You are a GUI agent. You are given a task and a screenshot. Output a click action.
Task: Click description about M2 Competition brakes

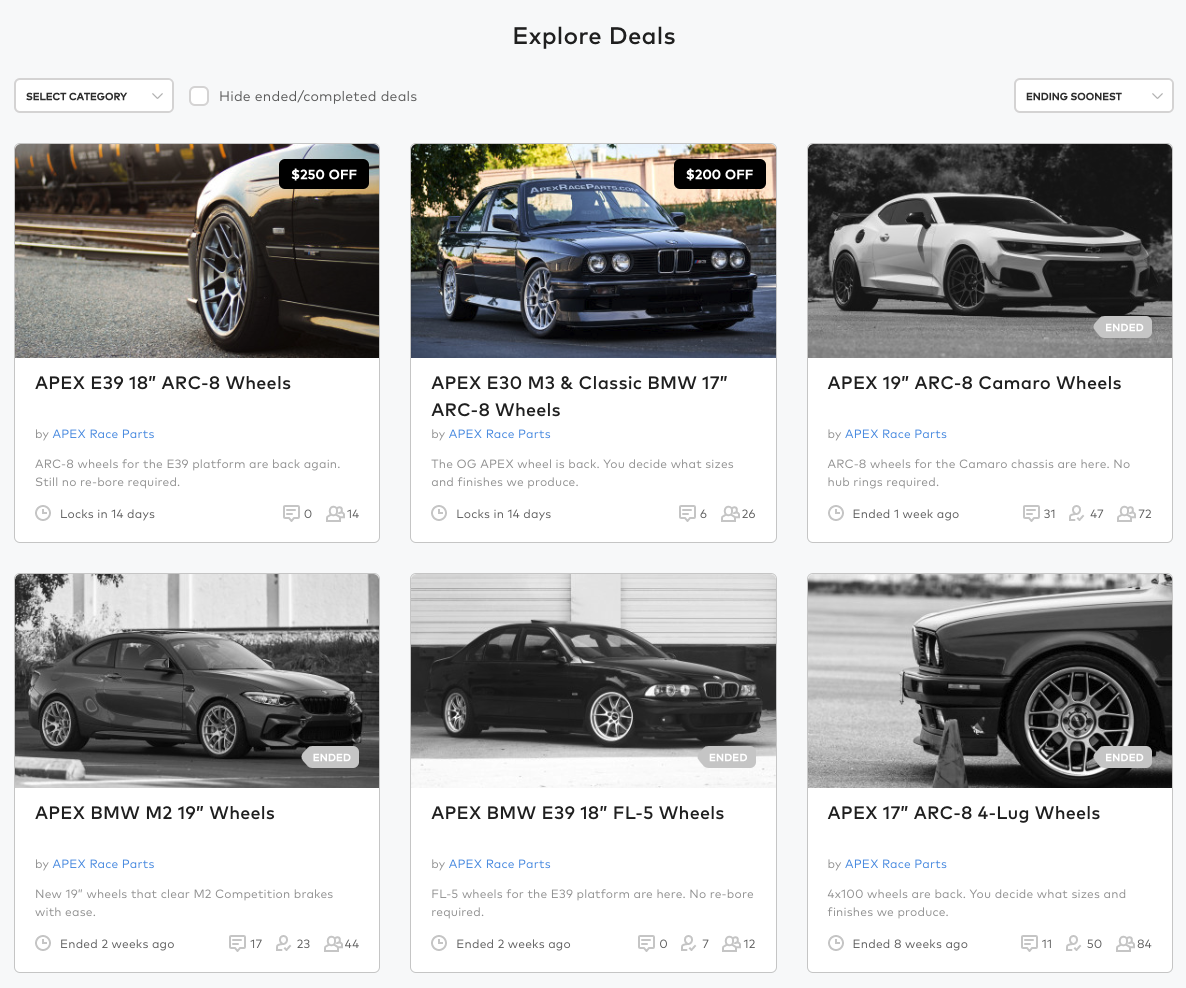tap(184, 903)
